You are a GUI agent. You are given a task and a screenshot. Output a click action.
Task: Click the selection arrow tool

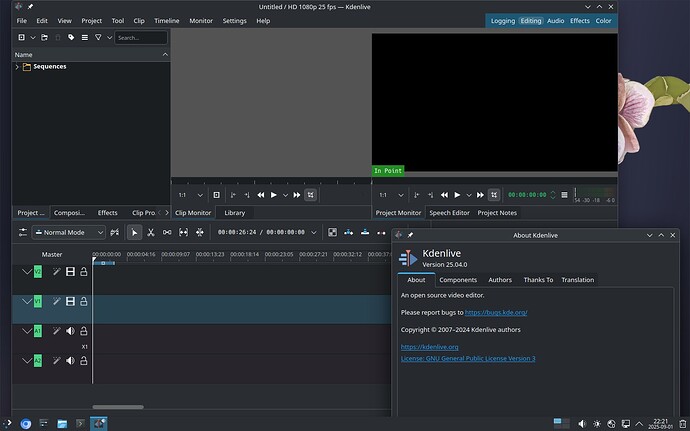pyautogui.click(x=134, y=232)
